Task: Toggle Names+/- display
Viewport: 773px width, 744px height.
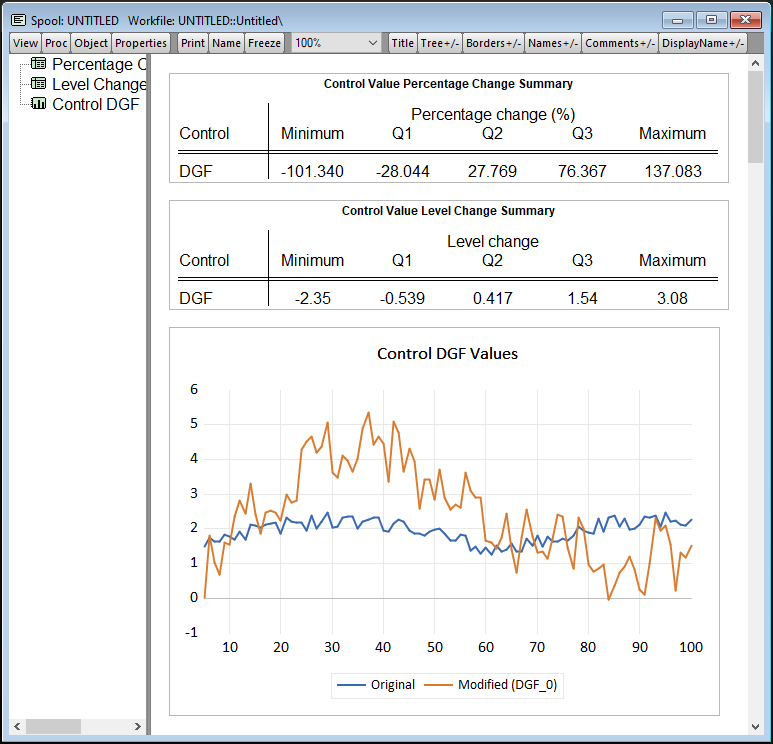Action: coord(552,43)
